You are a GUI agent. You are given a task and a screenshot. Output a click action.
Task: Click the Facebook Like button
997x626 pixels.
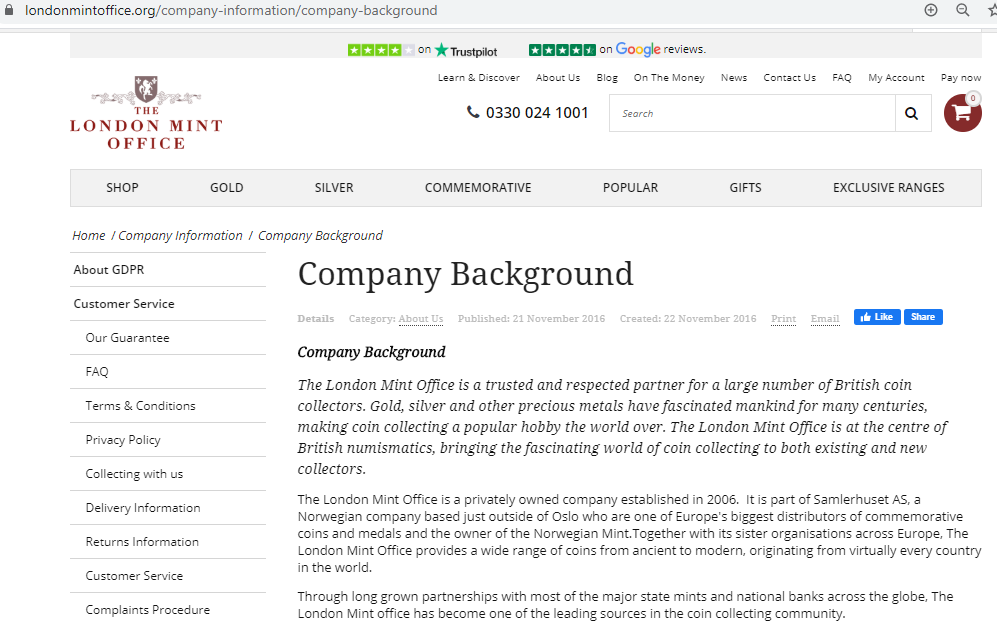click(x=877, y=317)
